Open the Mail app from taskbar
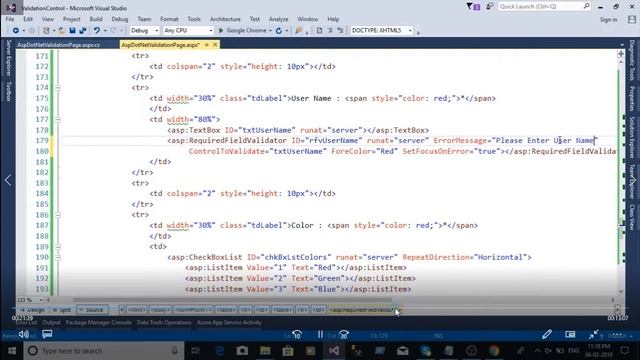The image size is (640, 360). pyautogui.click(x=403, y=351)
